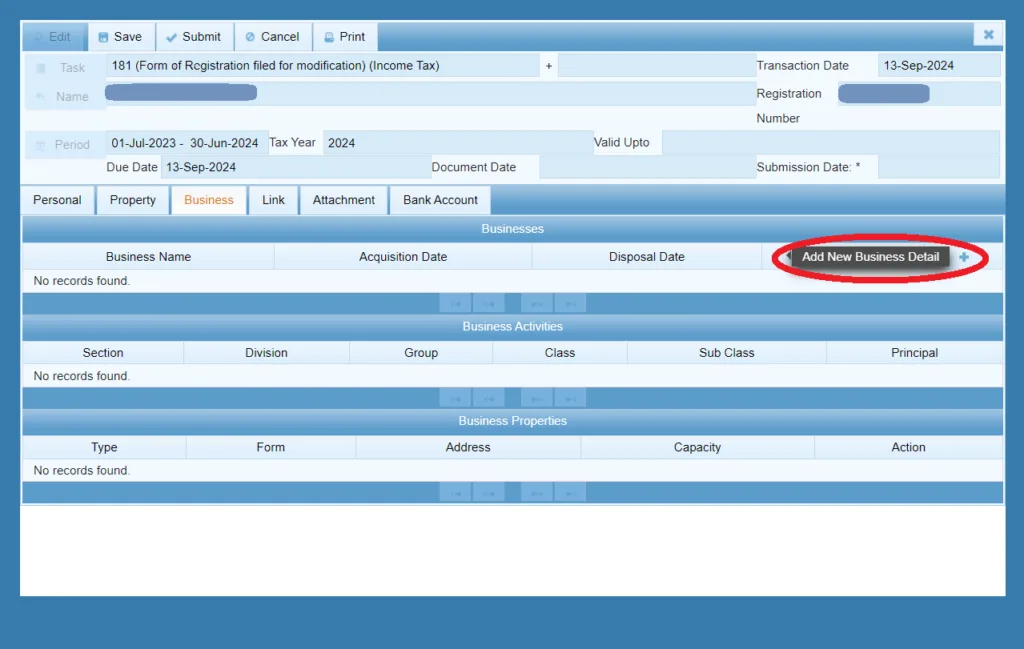This screenshot has width=1024, height=649.
Task: Click the Add New Business Detail button
Action: click(868, 256)
